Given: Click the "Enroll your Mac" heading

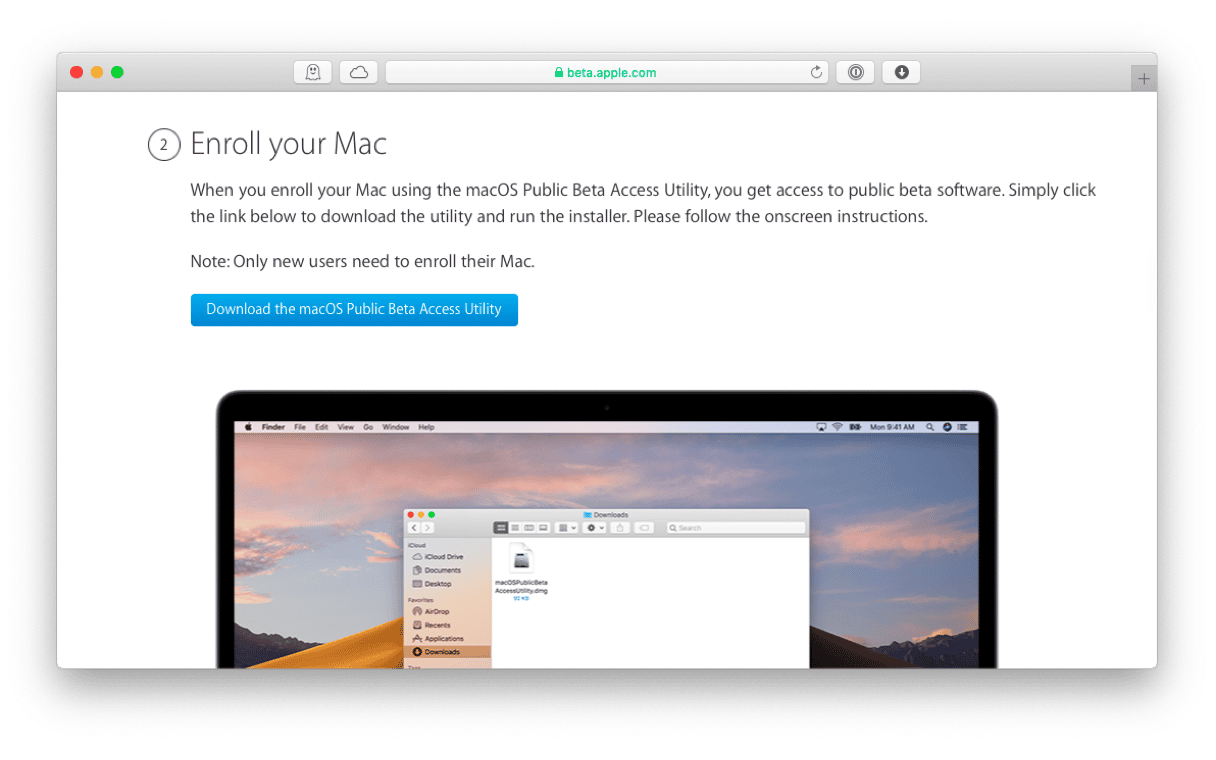Looking at the screenshot, I should click(x=288, y=144).
